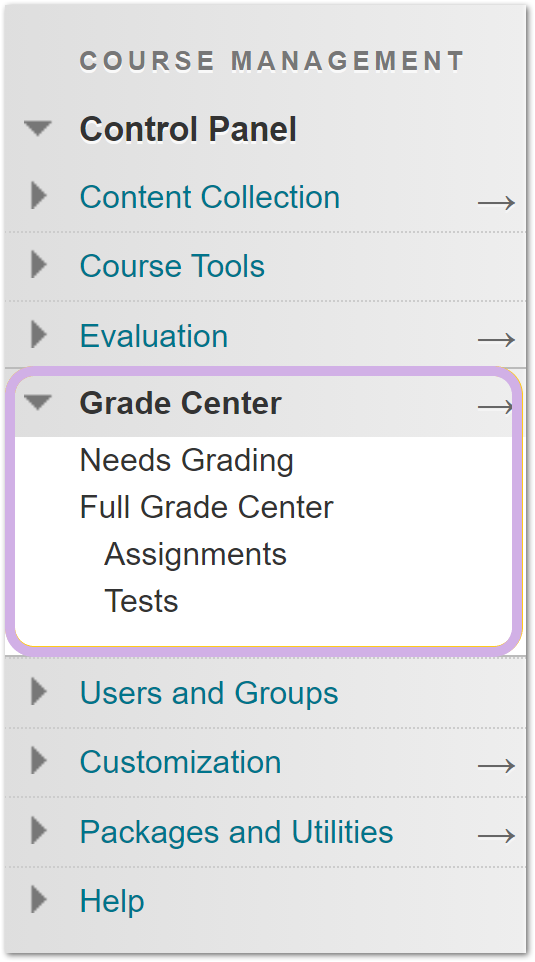
Task: Click the Customization right-arrow icon
Action: click(496, 766)
